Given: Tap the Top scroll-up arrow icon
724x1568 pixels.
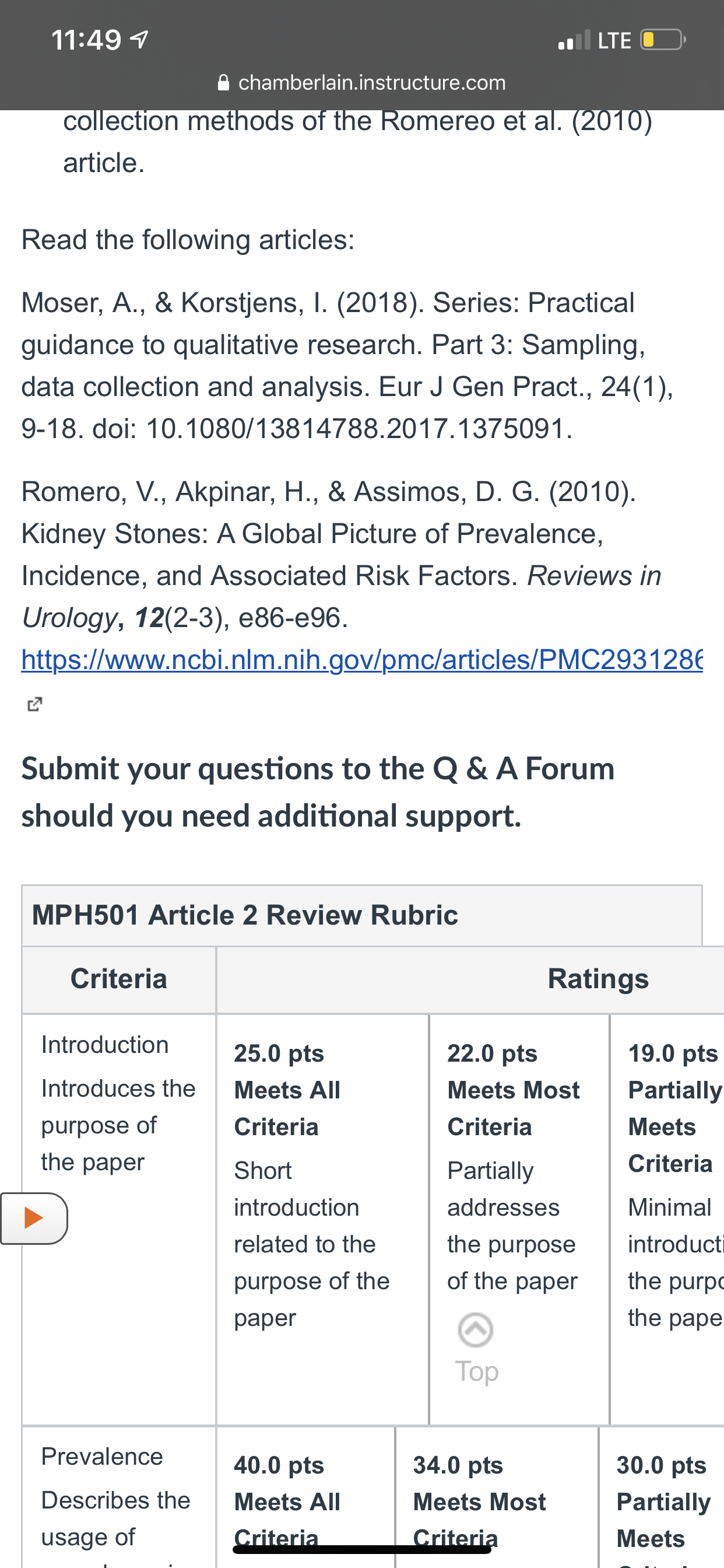Looking at the screenshot, I should point(475,1329).
